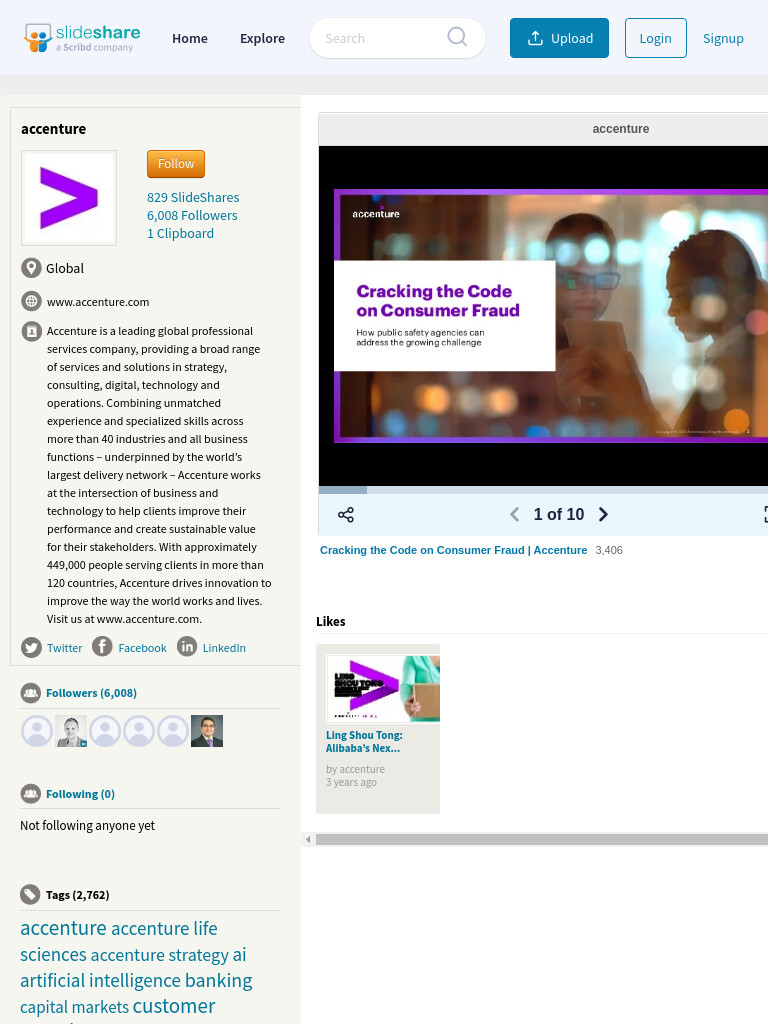768x1024 pixels.
Task: Click the 'by accenture' caption text
Action: (355, 769)
